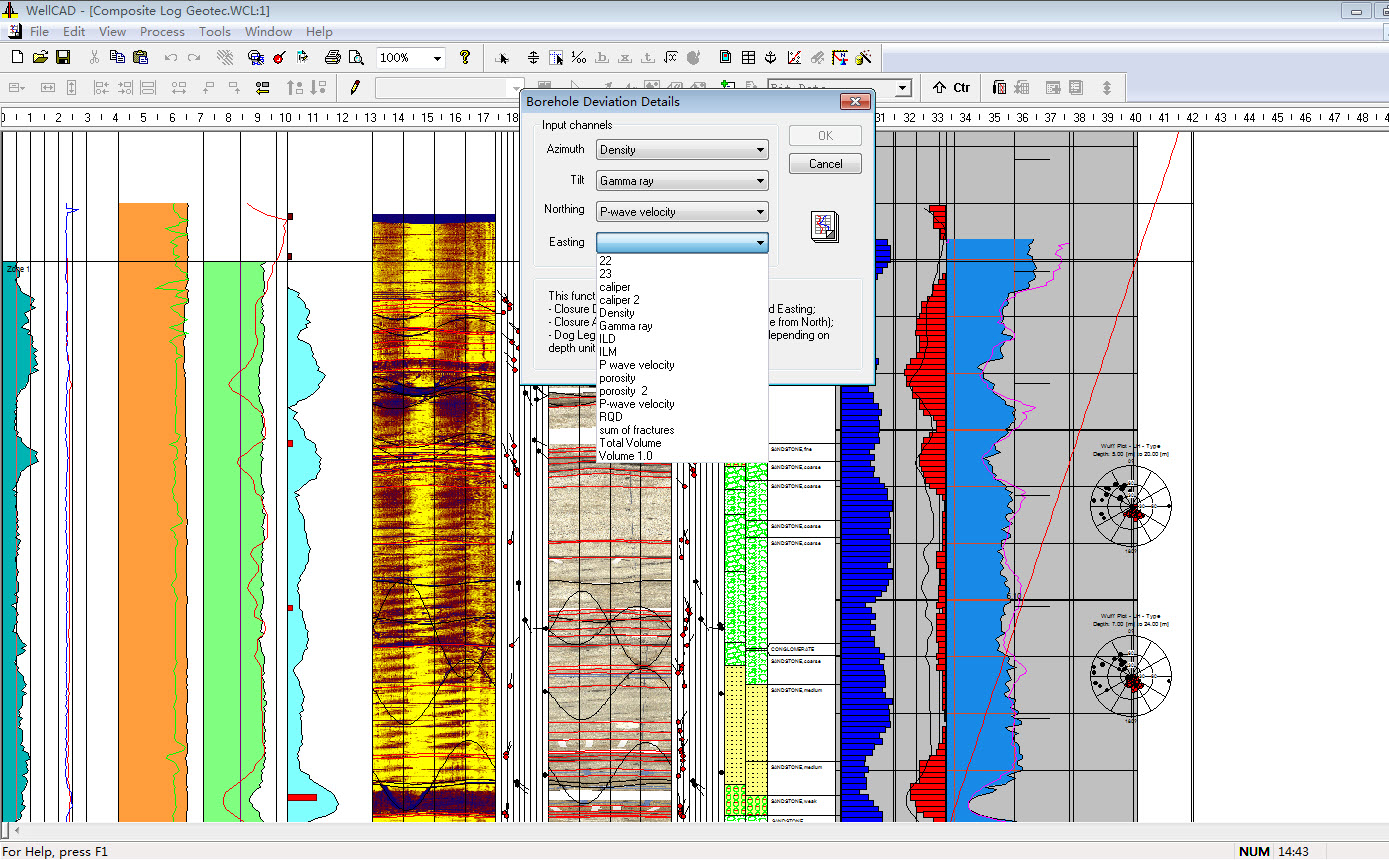Image resolution: width=1389 pixels, height=860 pixels.
Task: Open a file using the folder icon
Action: click(x=40, y=57)
